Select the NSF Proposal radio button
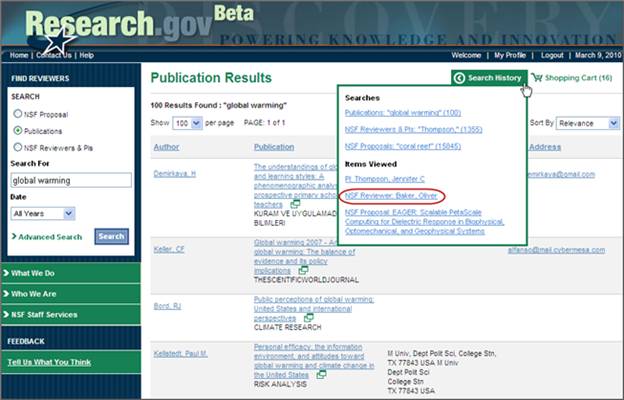This screenshot has height=400, width=624. pyautogui.click(x=17, y=114)
